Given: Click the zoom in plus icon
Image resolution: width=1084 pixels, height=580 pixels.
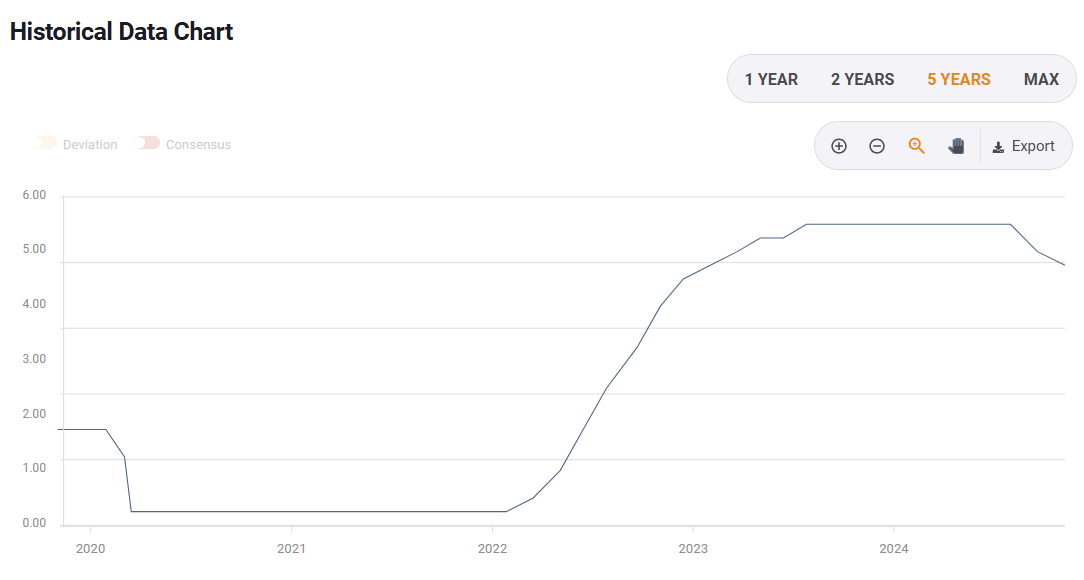Looking at the screenshot, I should point(839,146).
